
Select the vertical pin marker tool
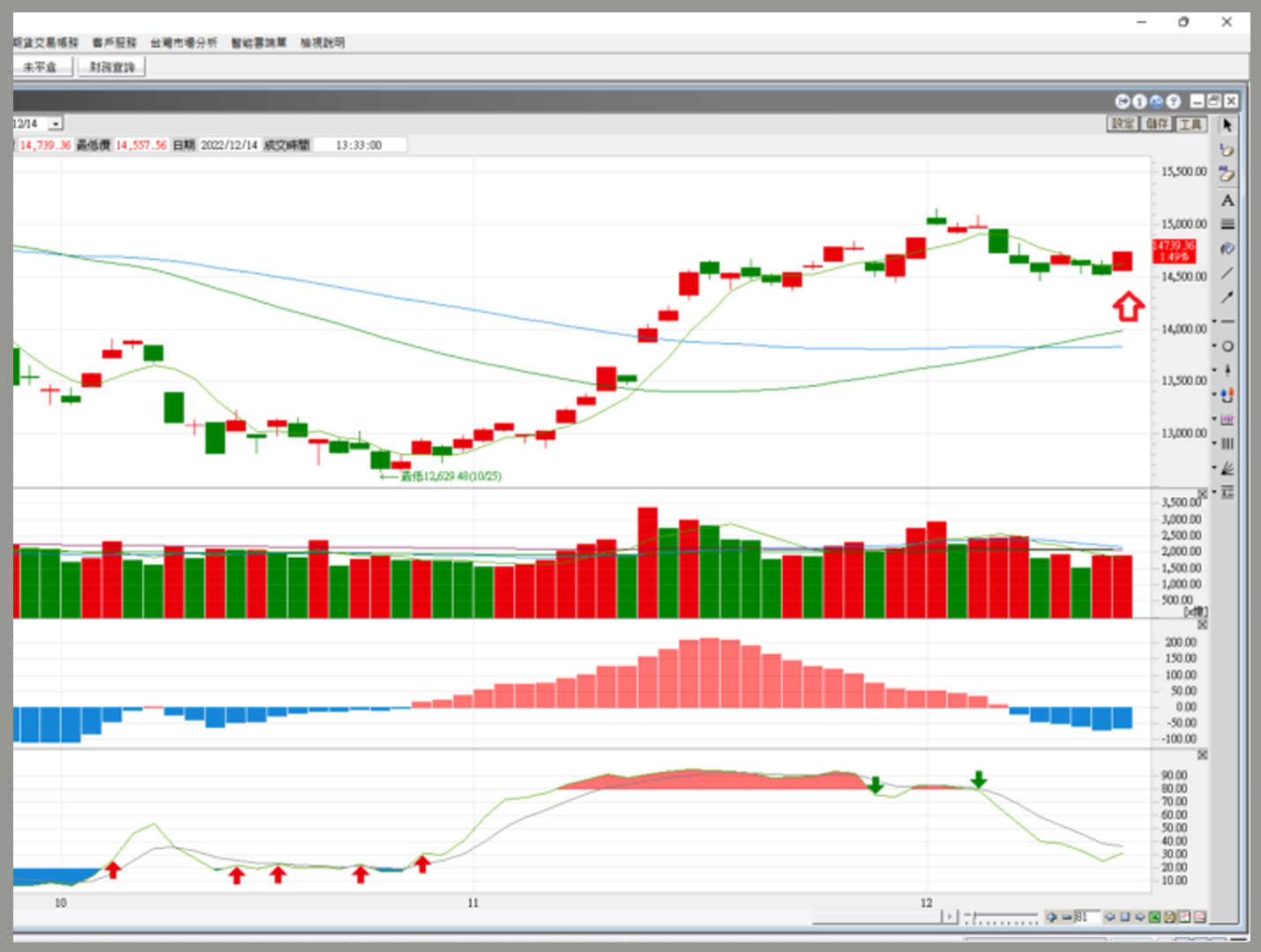point(1227,370)
